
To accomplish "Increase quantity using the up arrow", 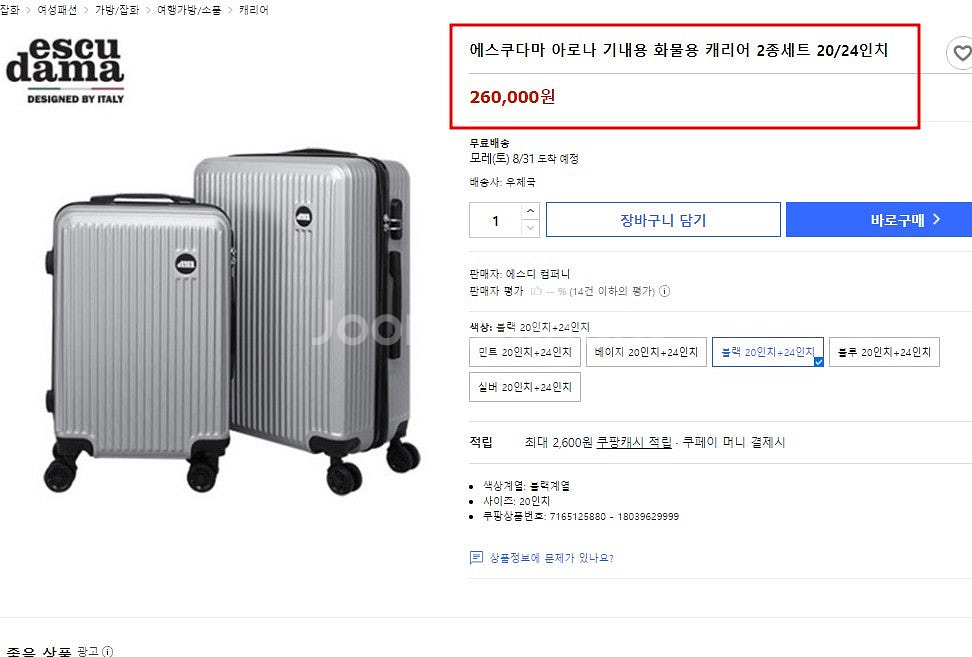I will (x=531, y=210).
